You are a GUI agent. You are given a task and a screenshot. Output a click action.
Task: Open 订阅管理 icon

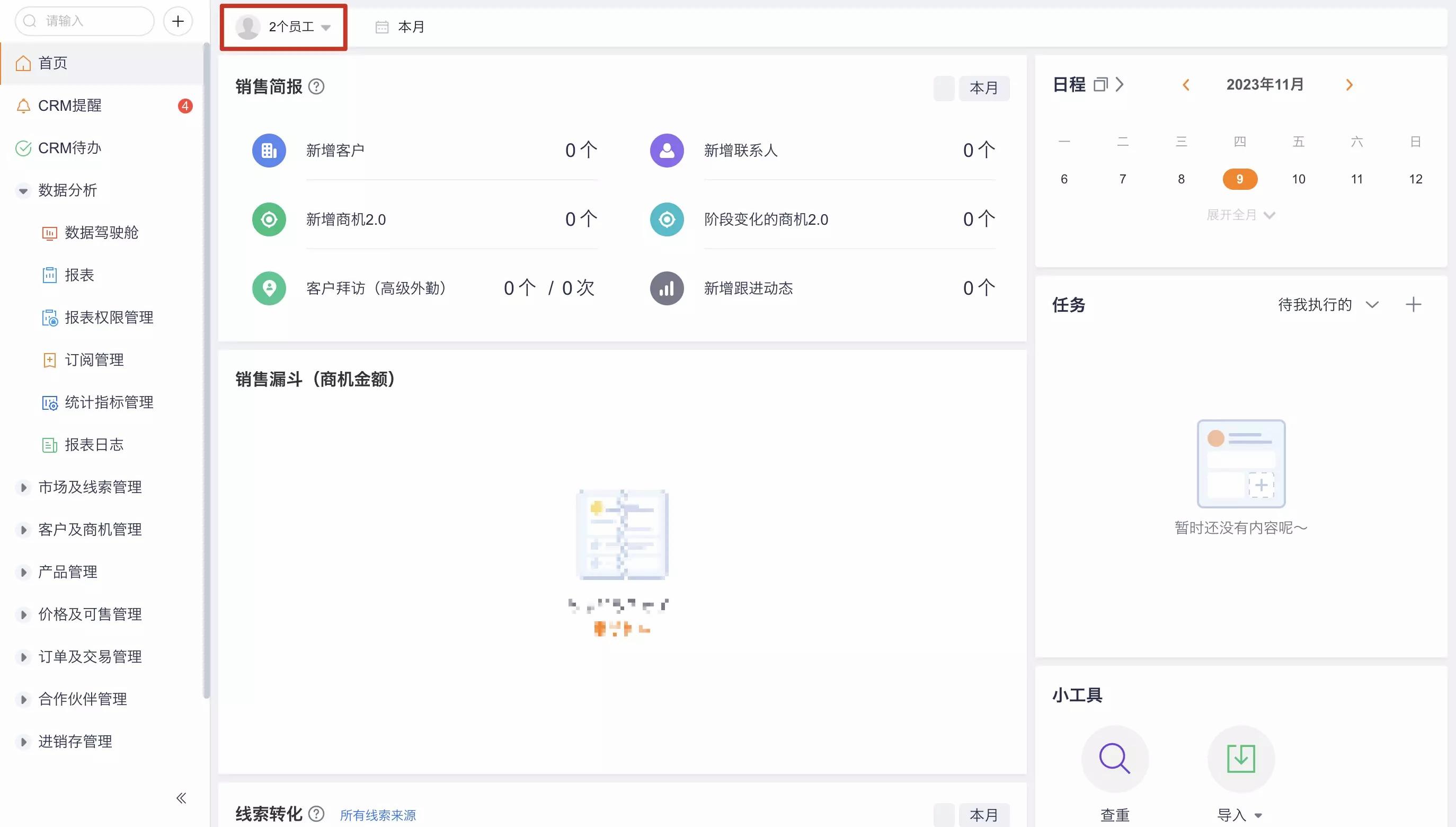click(x=50, y=360)
